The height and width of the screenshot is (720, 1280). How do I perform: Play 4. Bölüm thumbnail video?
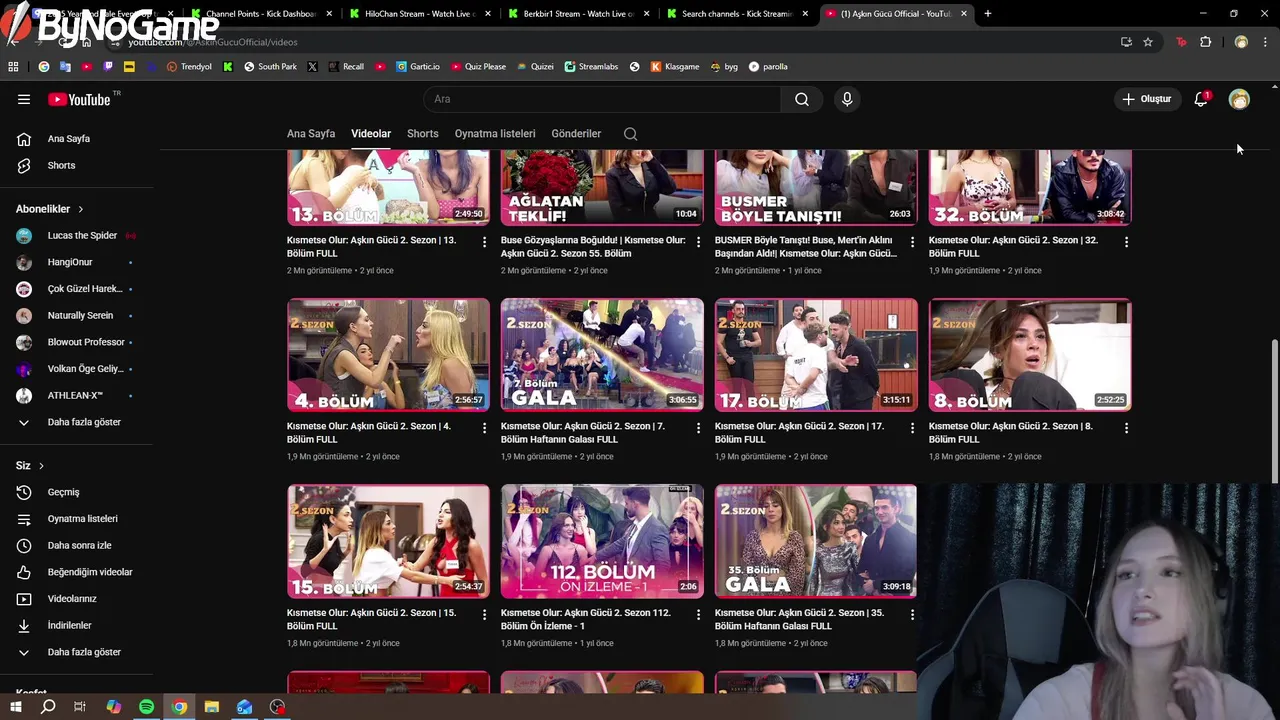click(x=388, y=355)
